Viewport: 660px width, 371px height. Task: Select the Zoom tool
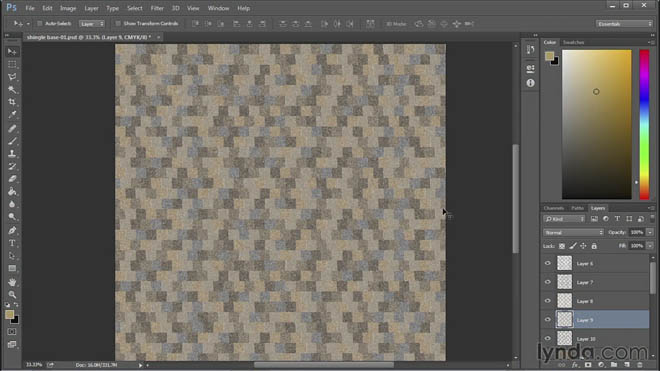[x=12, y=295]
